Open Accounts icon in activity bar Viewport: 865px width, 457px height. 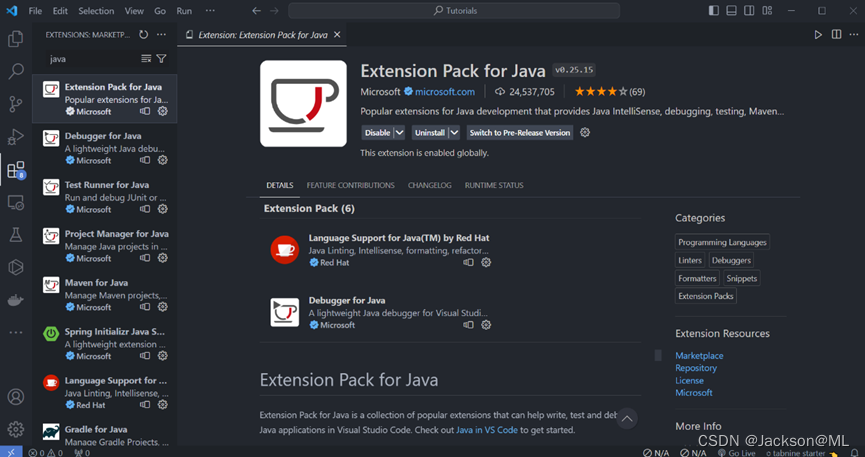point(15,396)
